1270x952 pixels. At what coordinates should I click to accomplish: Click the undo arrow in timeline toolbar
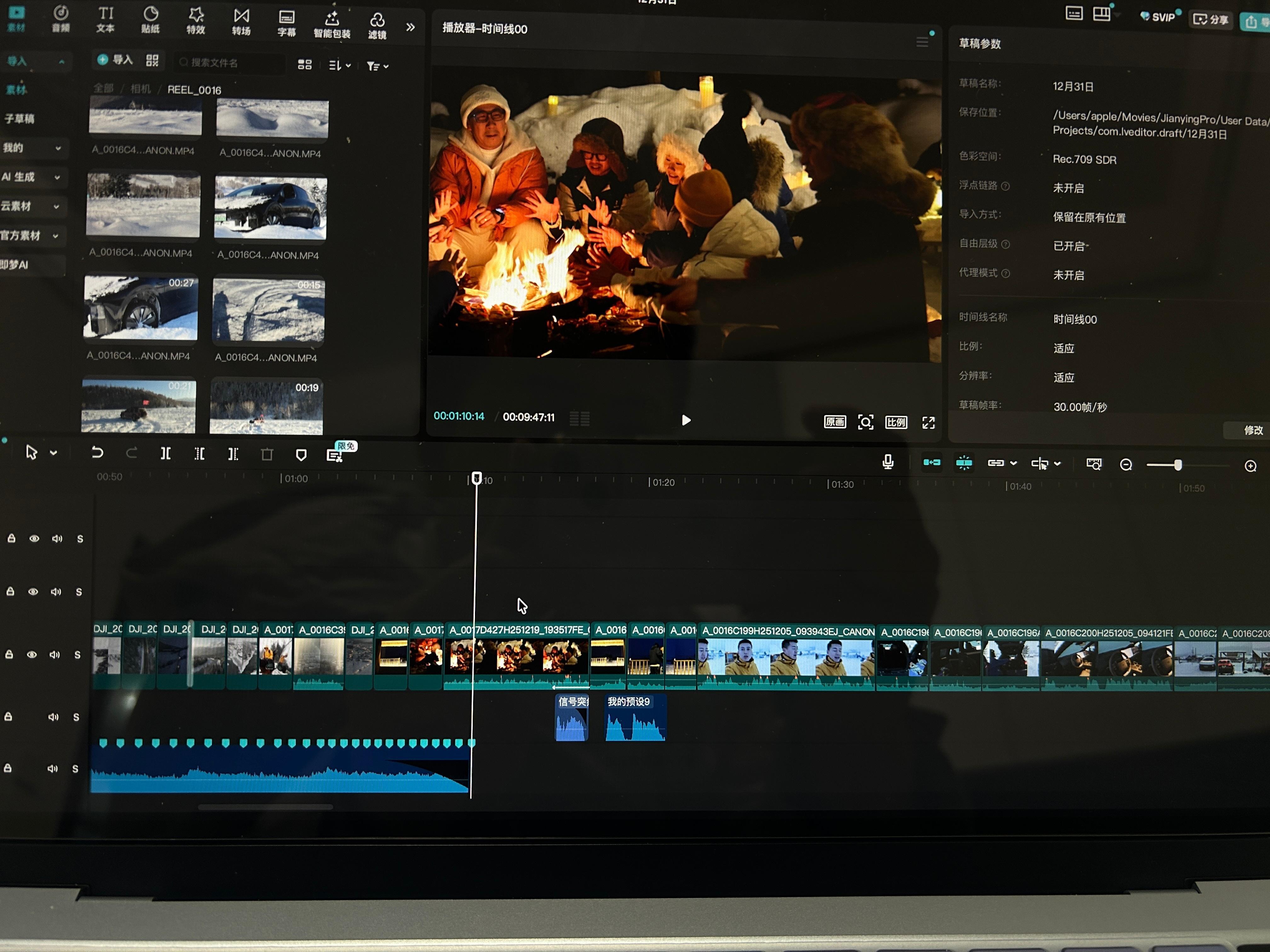(x=97, y=453)
